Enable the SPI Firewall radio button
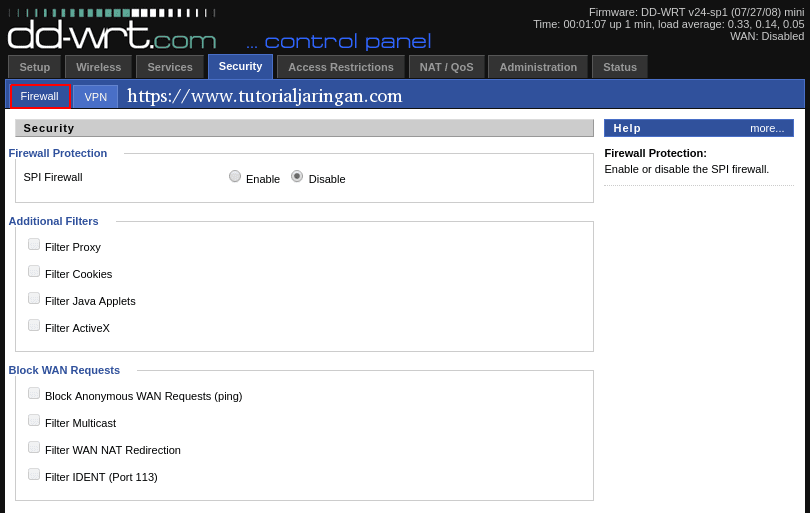Image resolution: width=810 pixels, height=513 pixels. (x=235, y=177)
